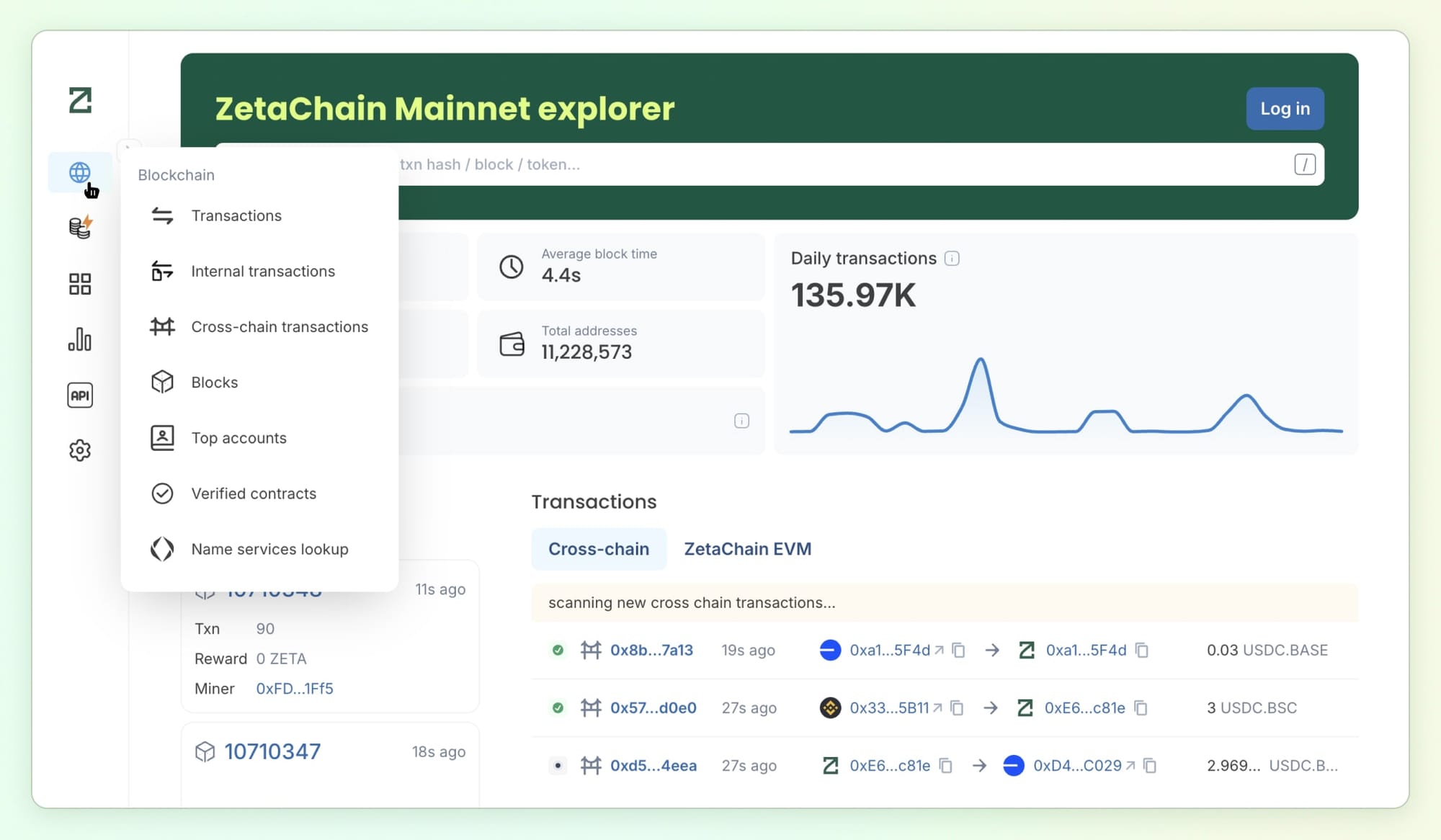This screenshot has width=1441, height=840.
Task: Copy sender address in 0xd5...4eea row
Action: [946, 765]
